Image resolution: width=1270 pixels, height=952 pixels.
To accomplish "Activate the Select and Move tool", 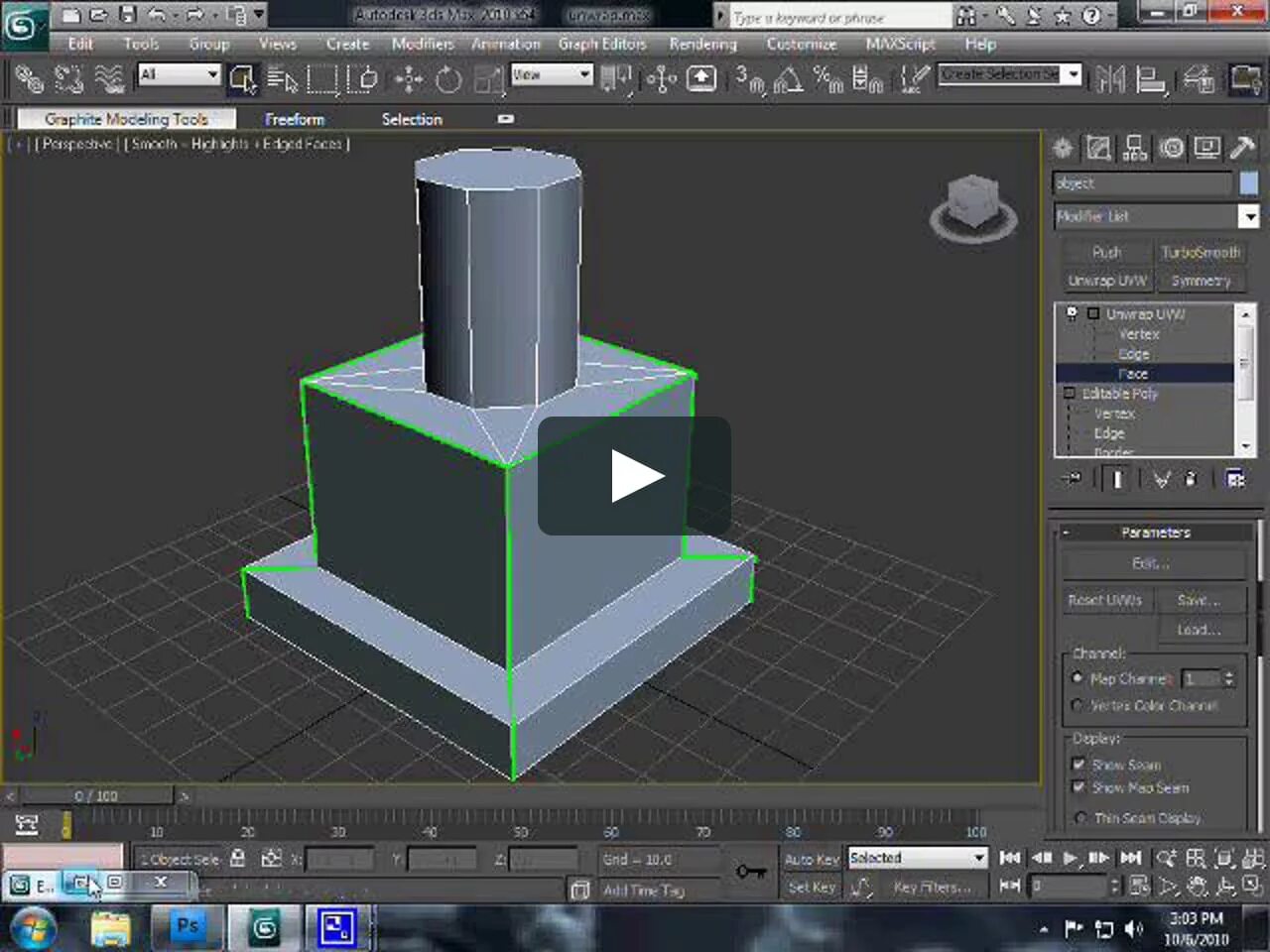I will (409, 78).
